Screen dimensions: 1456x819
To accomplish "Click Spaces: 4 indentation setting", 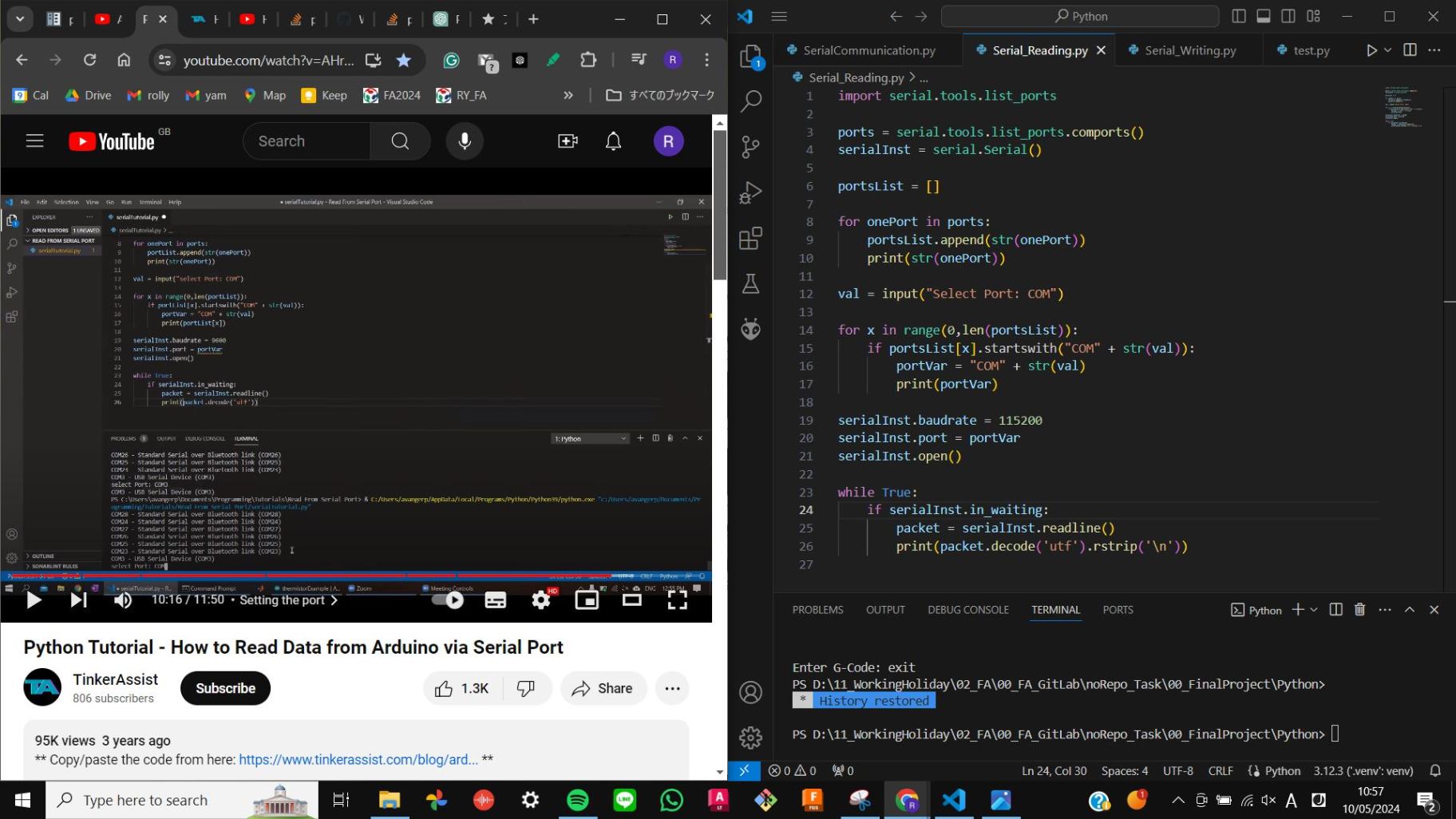I will tap(1125, 770).
